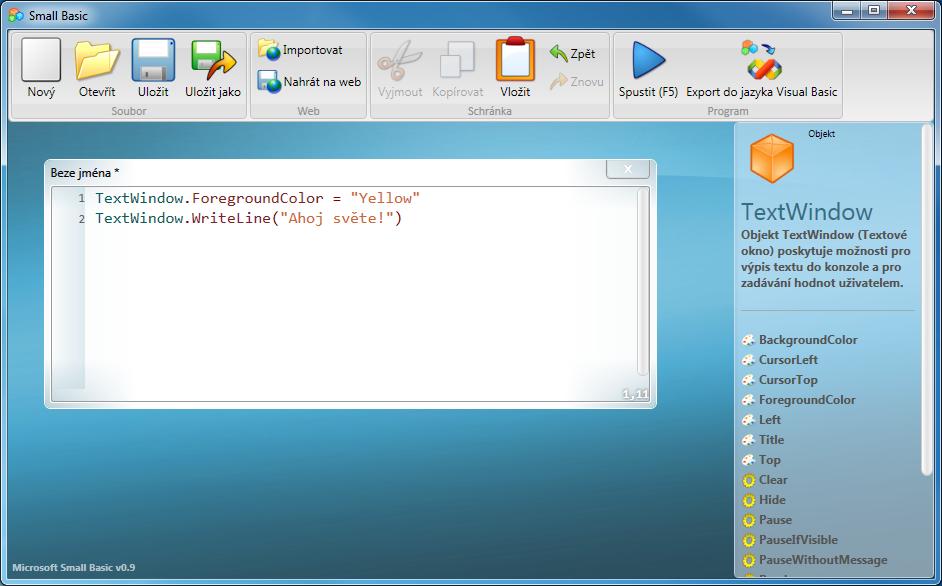Close the Small Basic application window
Screen dimensions: 942x586
tap(911, 10)
